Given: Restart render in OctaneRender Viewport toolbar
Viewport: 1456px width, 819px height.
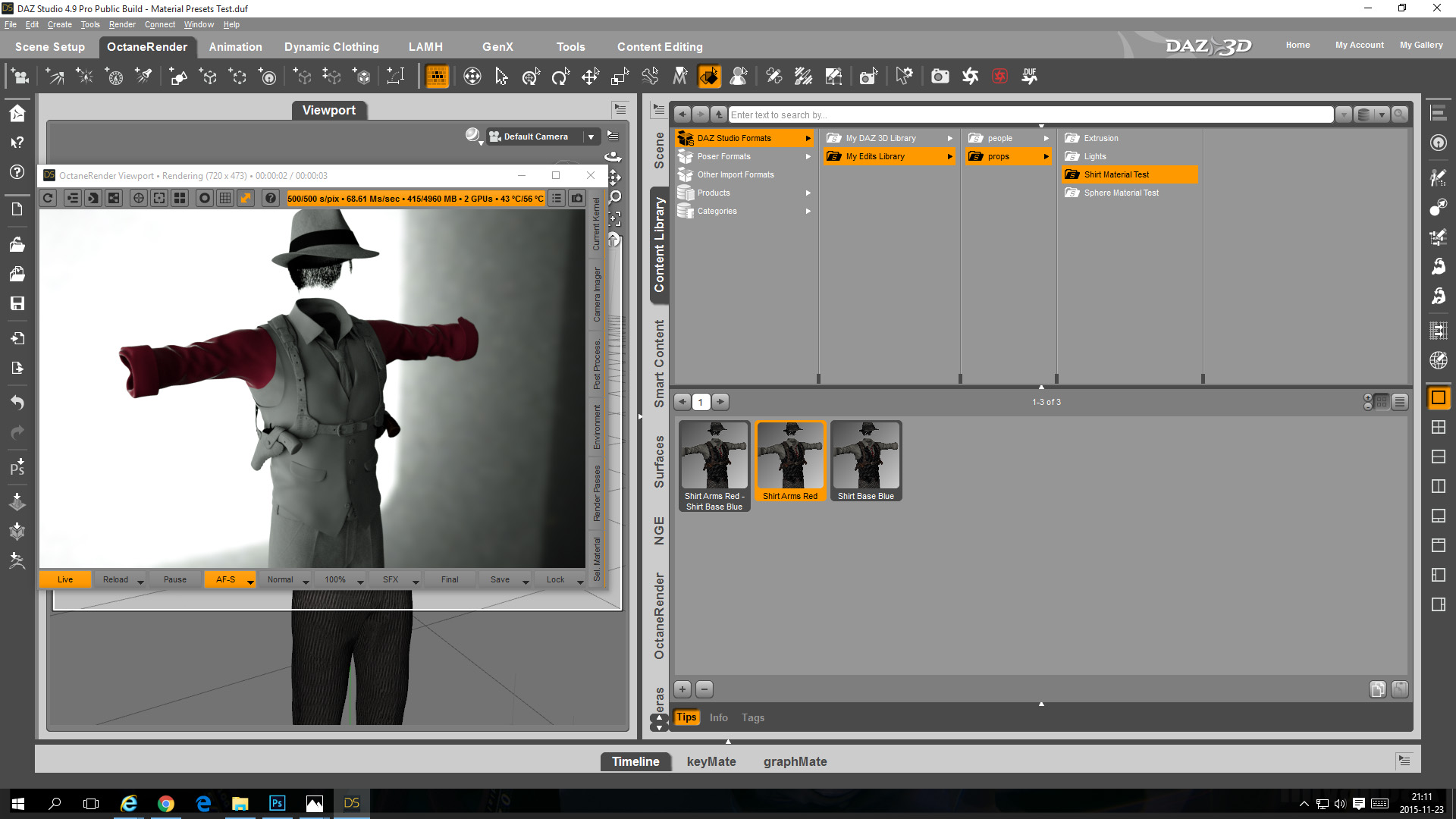Looking at the screenshot, I should click(x=48, y=198).
